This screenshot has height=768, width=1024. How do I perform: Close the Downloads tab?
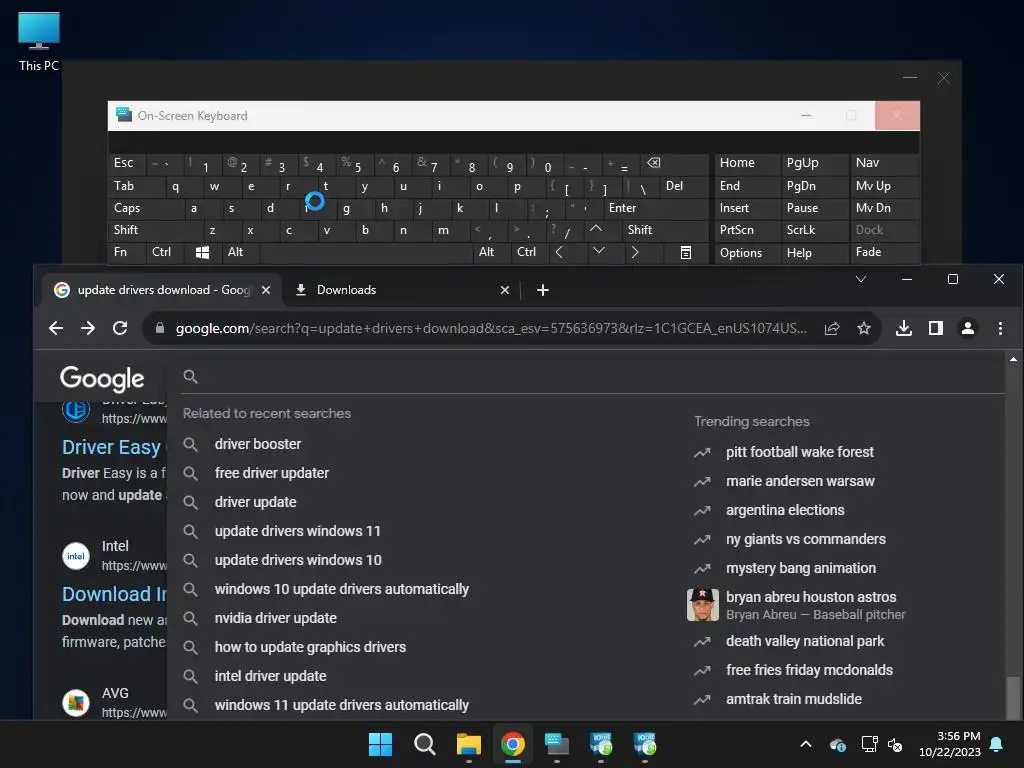click(505, 290)
